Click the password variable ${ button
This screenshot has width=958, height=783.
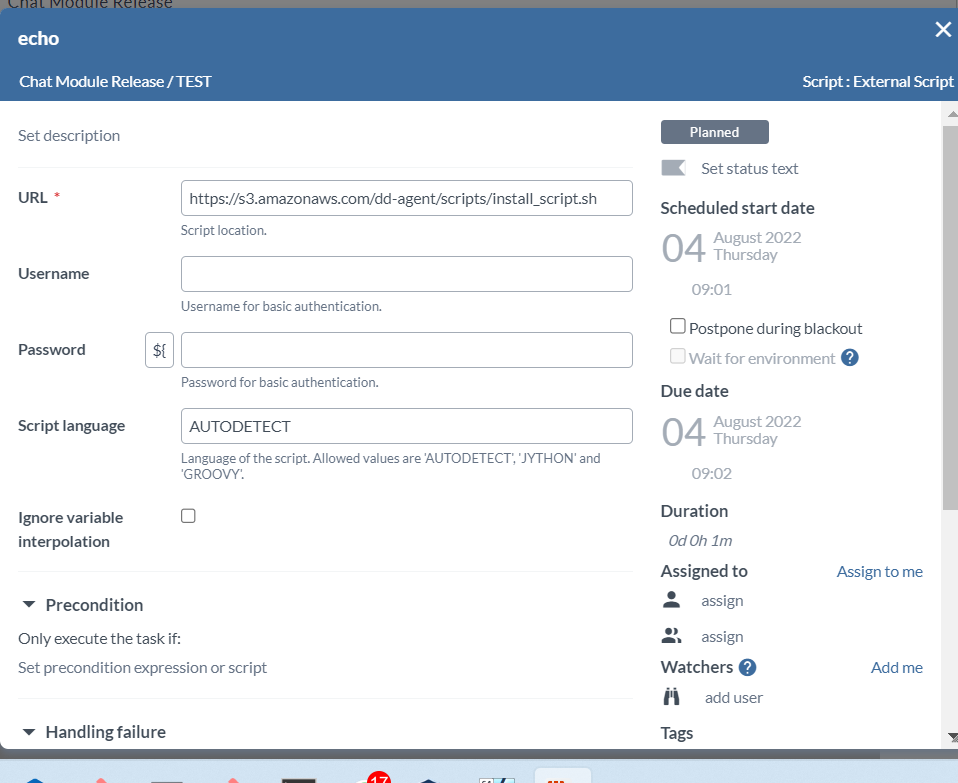coord(159,350)
